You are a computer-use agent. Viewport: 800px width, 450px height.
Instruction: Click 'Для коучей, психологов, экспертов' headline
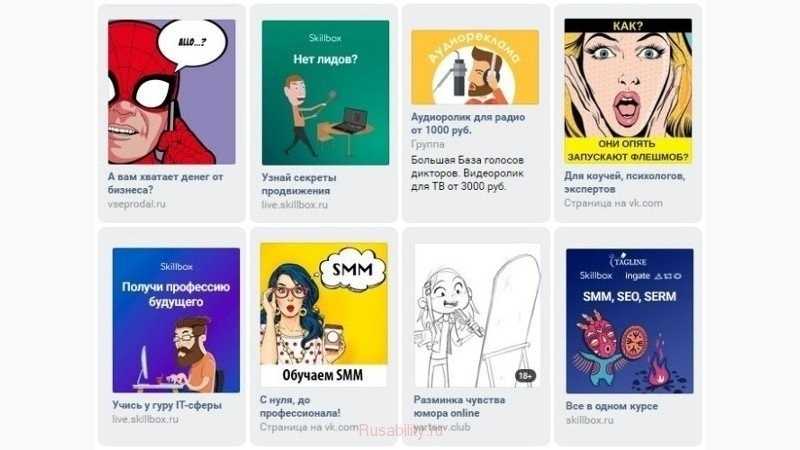624,182
